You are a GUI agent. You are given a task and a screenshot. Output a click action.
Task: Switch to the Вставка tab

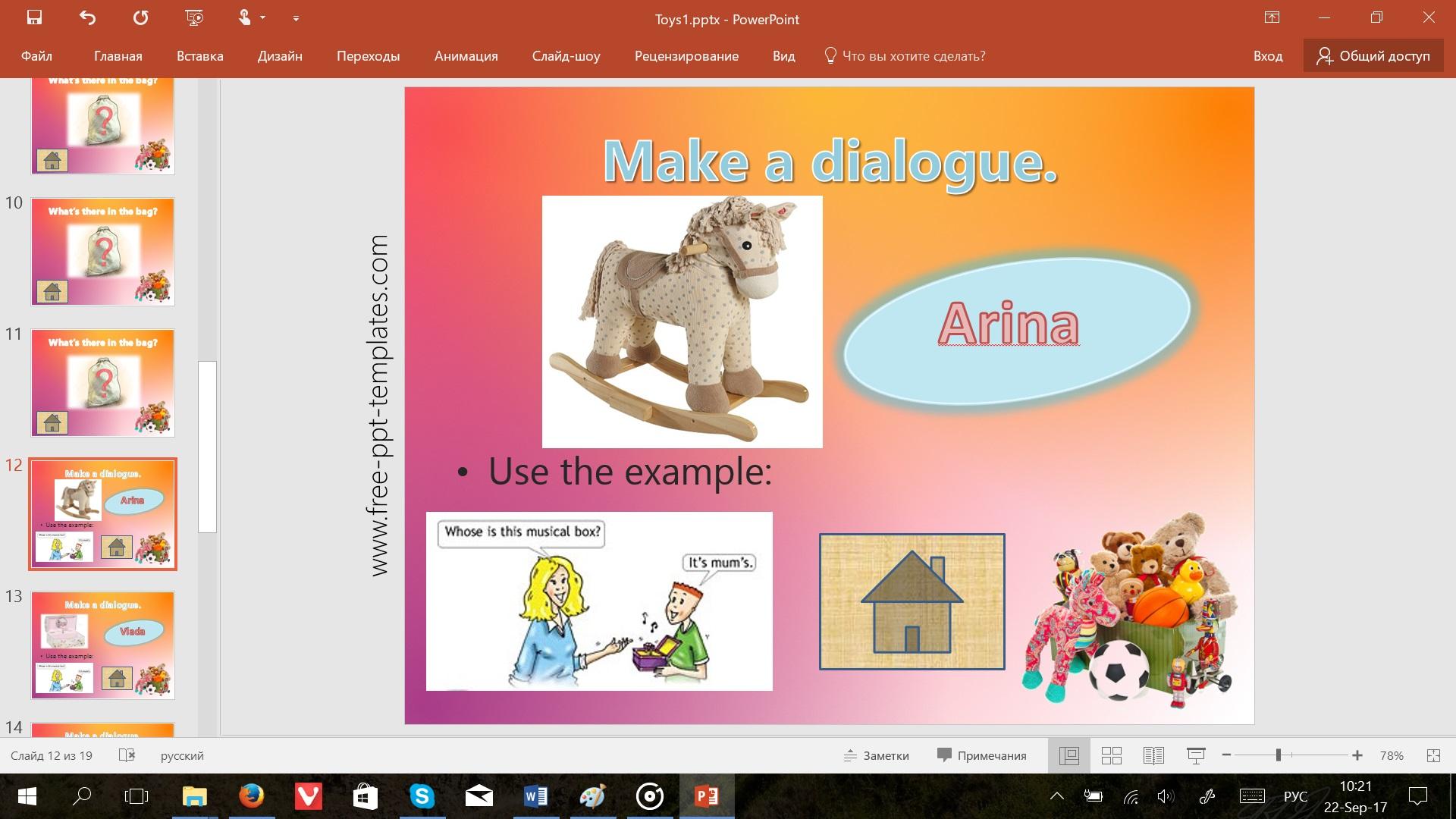click(200, 56)
